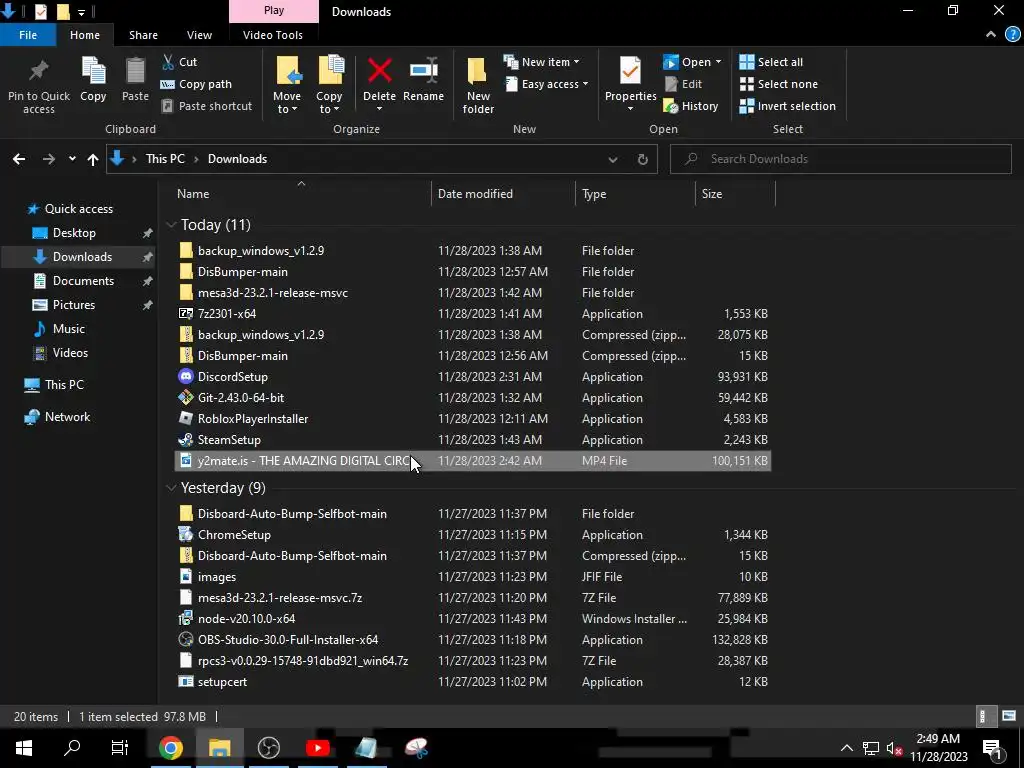The image size is (1024, 768).
Task: Click the volume speaker tray icon
Action: click(894, 748)
